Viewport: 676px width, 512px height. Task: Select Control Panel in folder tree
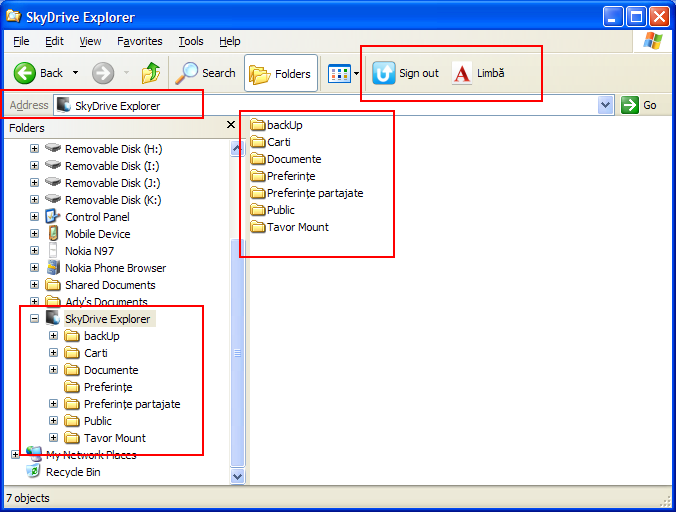point(97,217)
